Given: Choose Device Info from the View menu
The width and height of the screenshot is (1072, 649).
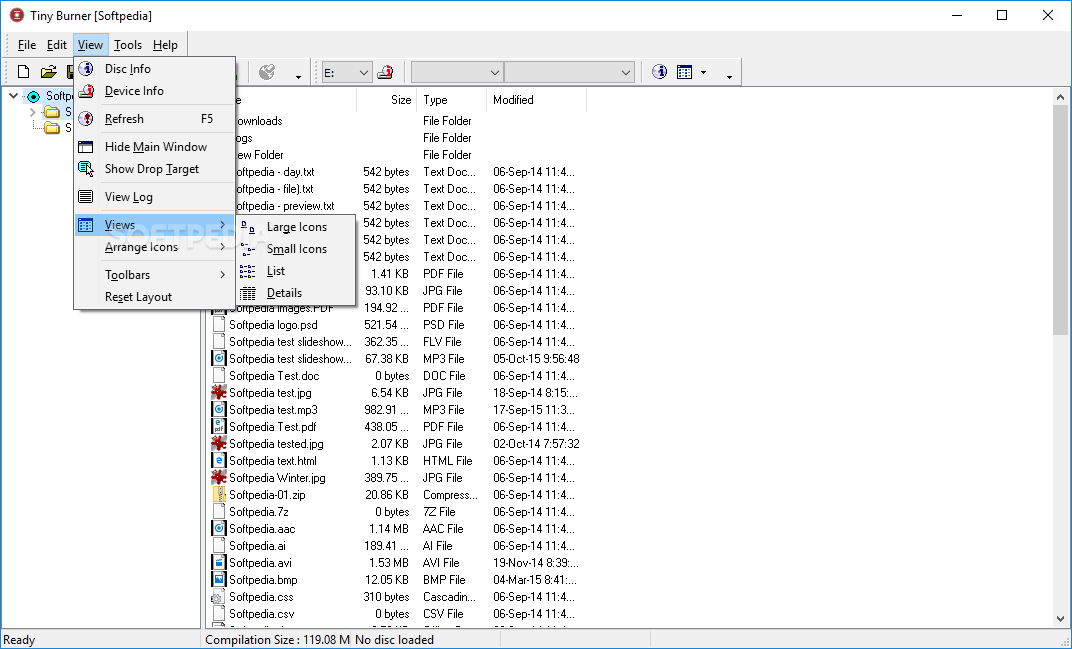Looking at the screenshot, I should (155, 91).
